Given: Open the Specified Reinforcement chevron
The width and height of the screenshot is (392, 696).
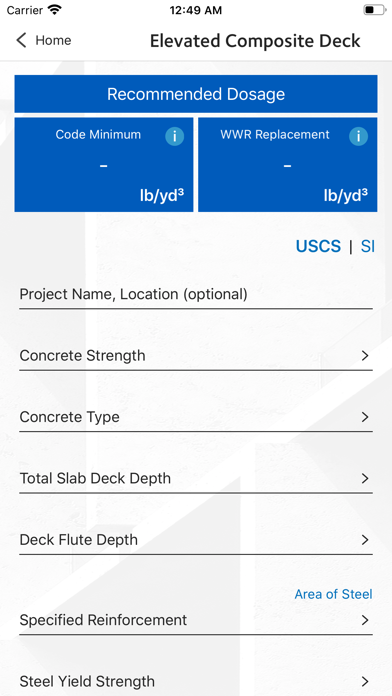Looking at the screenshot, I should (365, 620).
